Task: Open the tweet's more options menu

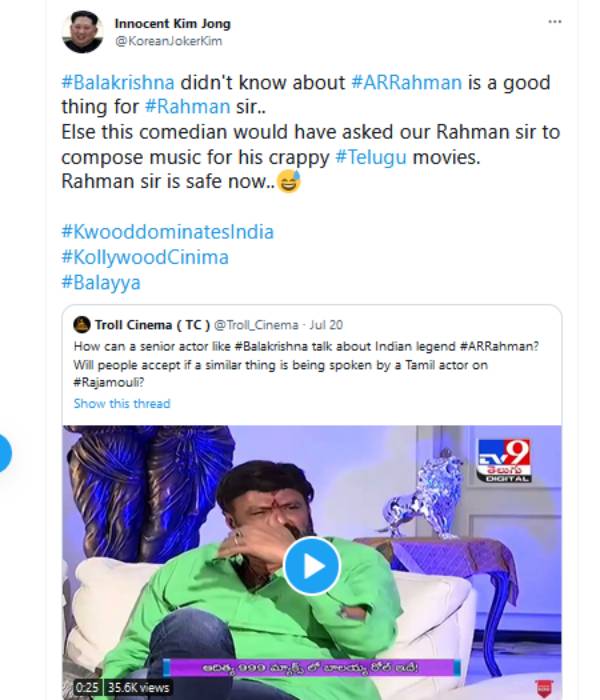Action: [x=555, y=21]
